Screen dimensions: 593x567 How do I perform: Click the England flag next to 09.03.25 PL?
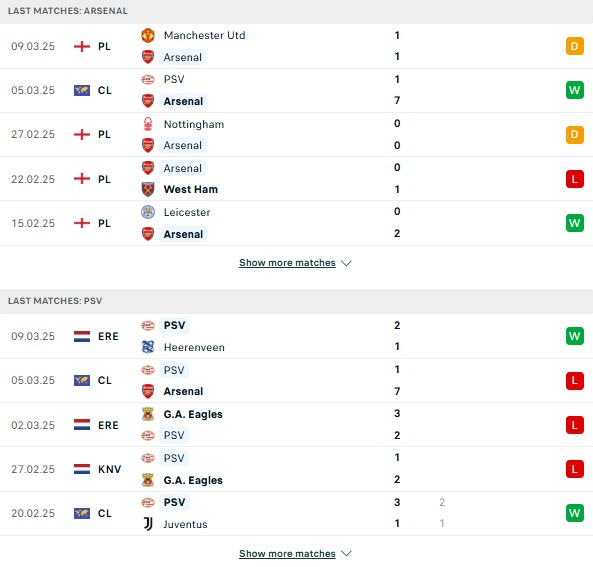[x=82, y=46]
